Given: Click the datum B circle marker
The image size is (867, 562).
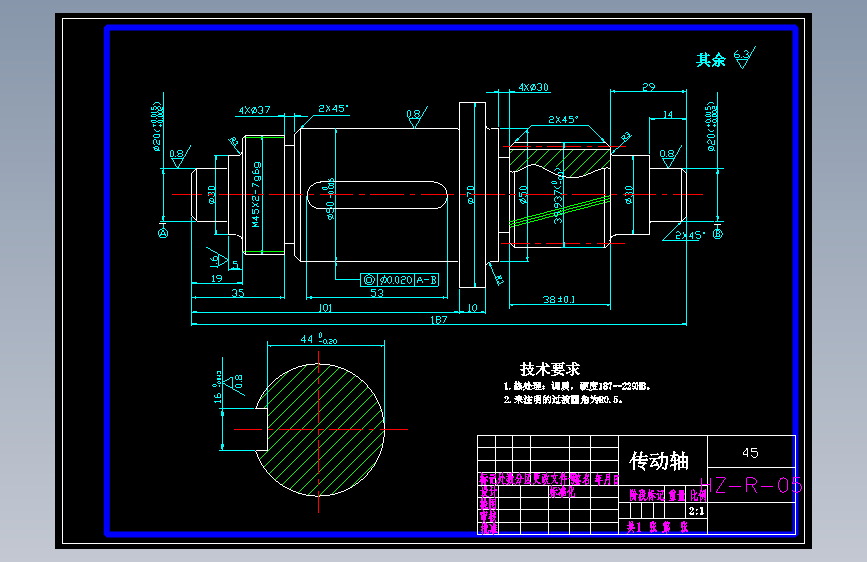Looking at the screenshot, I should coord(718,234).
